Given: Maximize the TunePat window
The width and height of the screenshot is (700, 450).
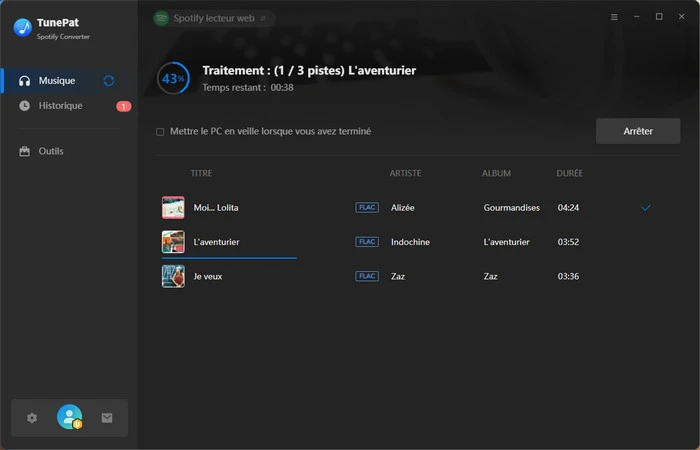Looking at the screenshot, I should pyautogui.click(x=659, y=17).
